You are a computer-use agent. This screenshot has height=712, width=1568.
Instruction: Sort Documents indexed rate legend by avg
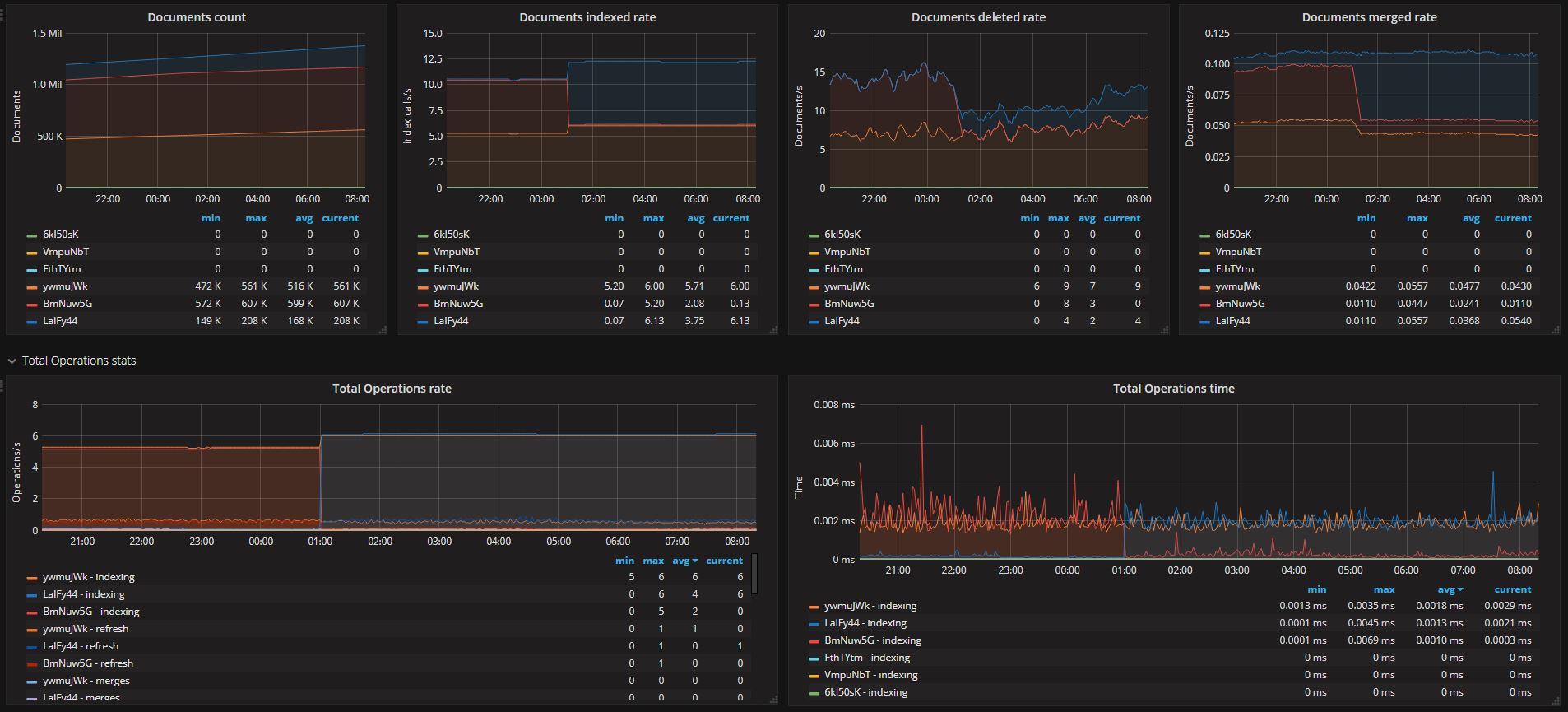696,218
